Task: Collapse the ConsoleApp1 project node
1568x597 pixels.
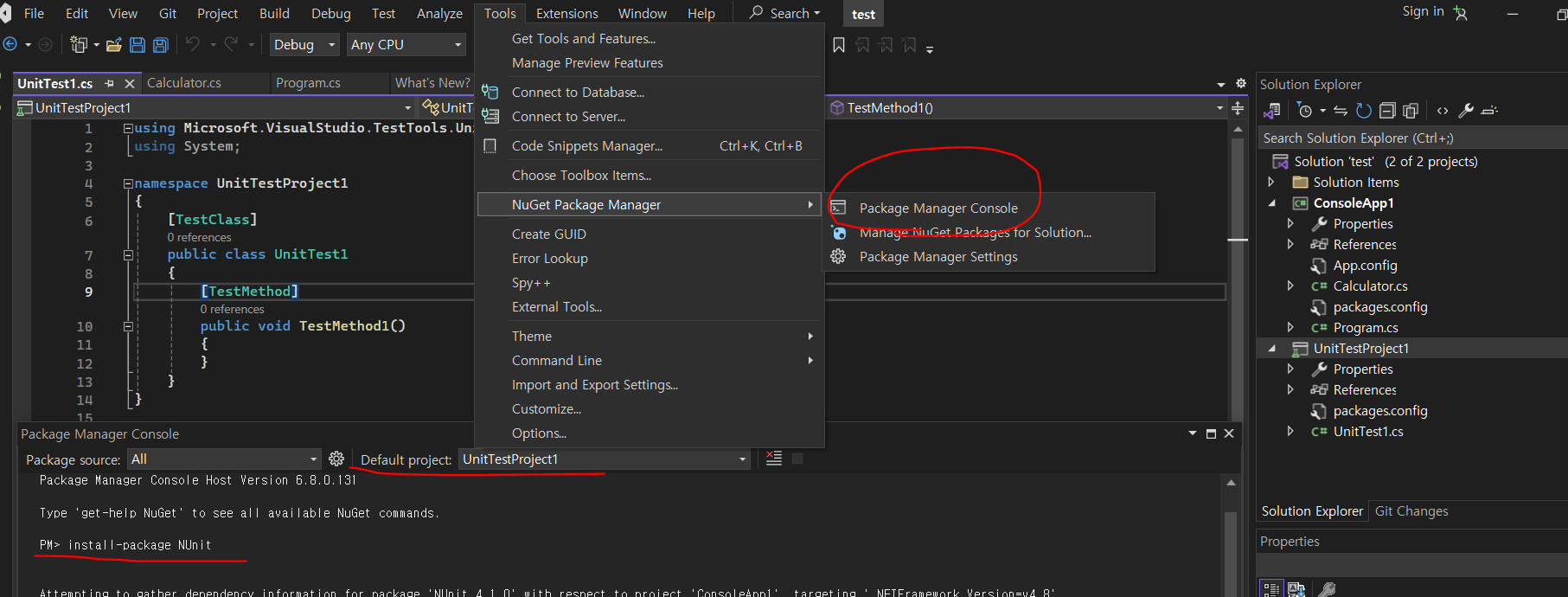Action: pyautogui.click(x=1271, y=203)
